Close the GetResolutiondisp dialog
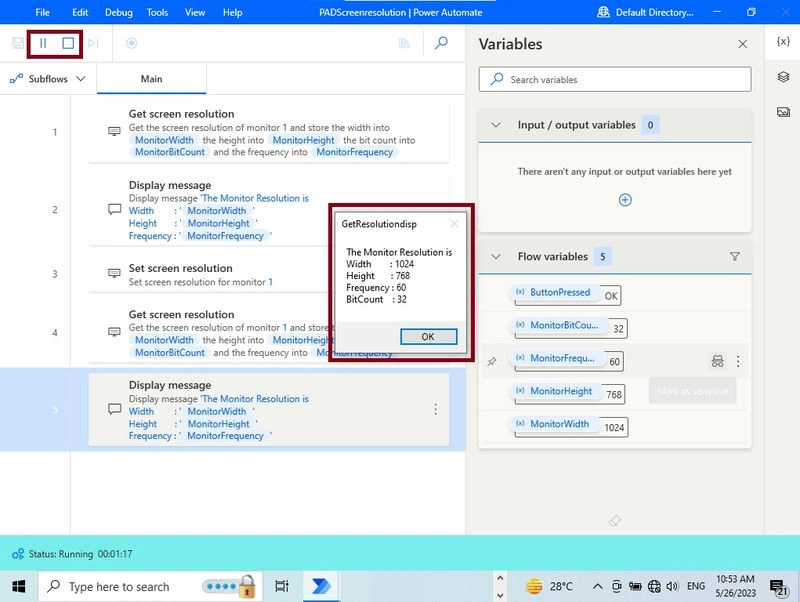 pos(454,223)
